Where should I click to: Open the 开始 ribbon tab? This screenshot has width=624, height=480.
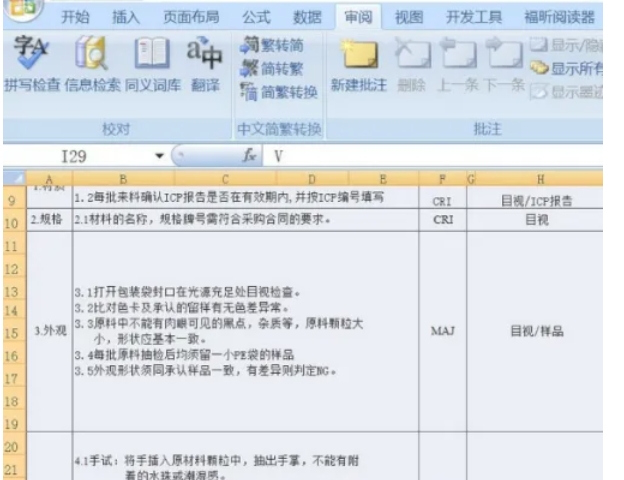75,17
